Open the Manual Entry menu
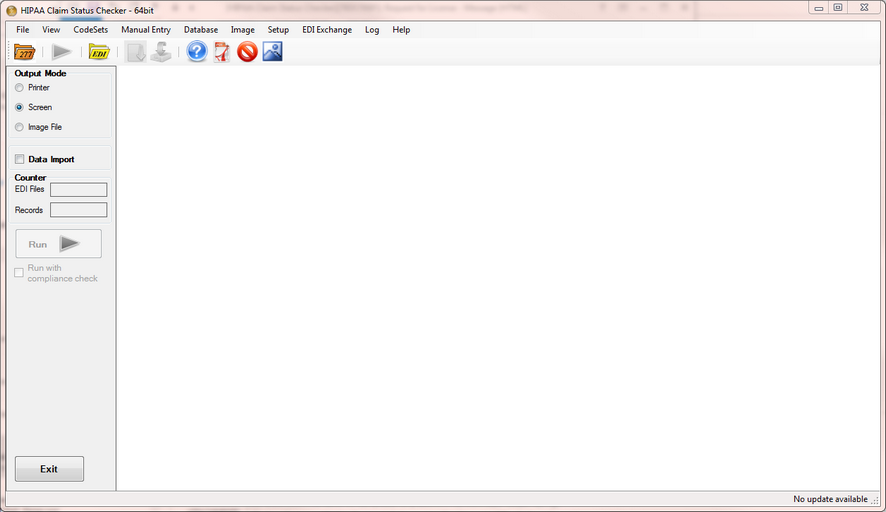 click(x=146, y=30)
